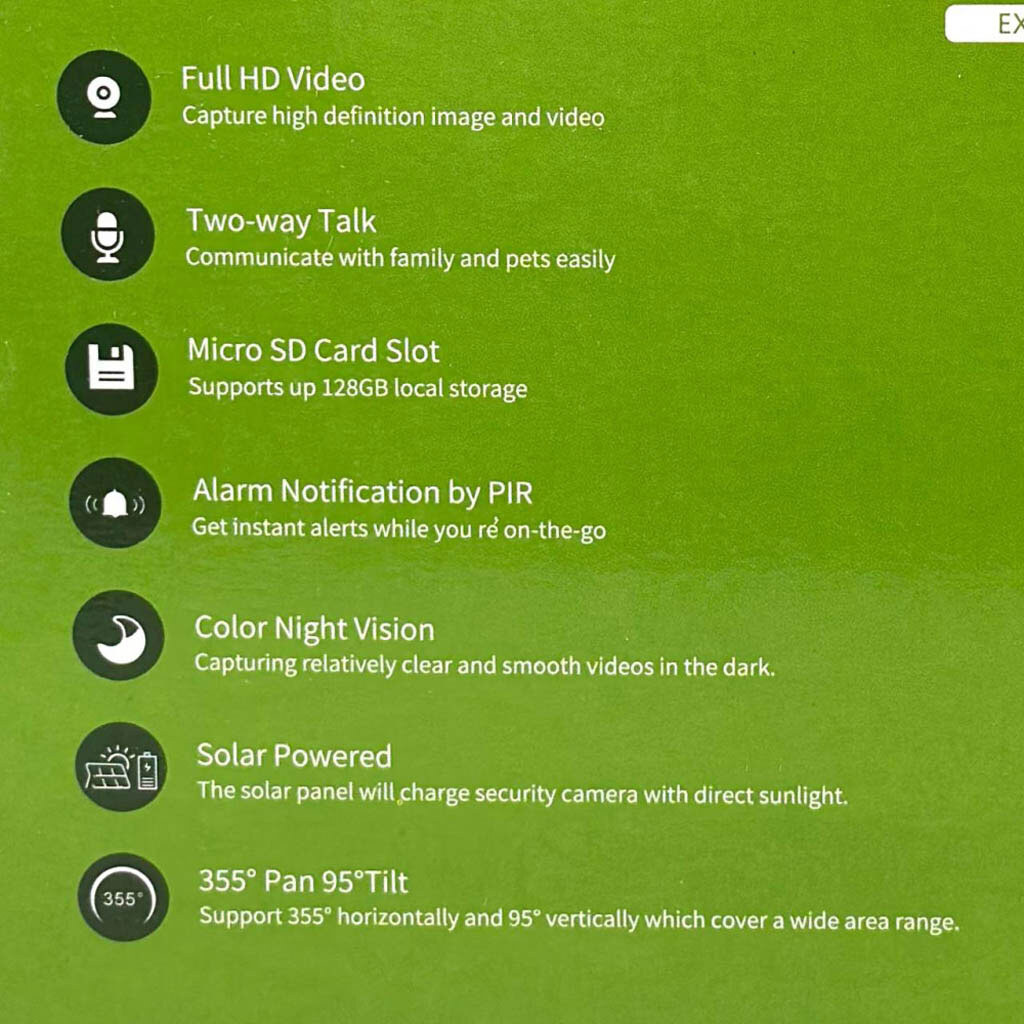Viewport: 1024px width, 1024px height.
Task: Select the Two-way Talk heading
Action: pos(281,221)
